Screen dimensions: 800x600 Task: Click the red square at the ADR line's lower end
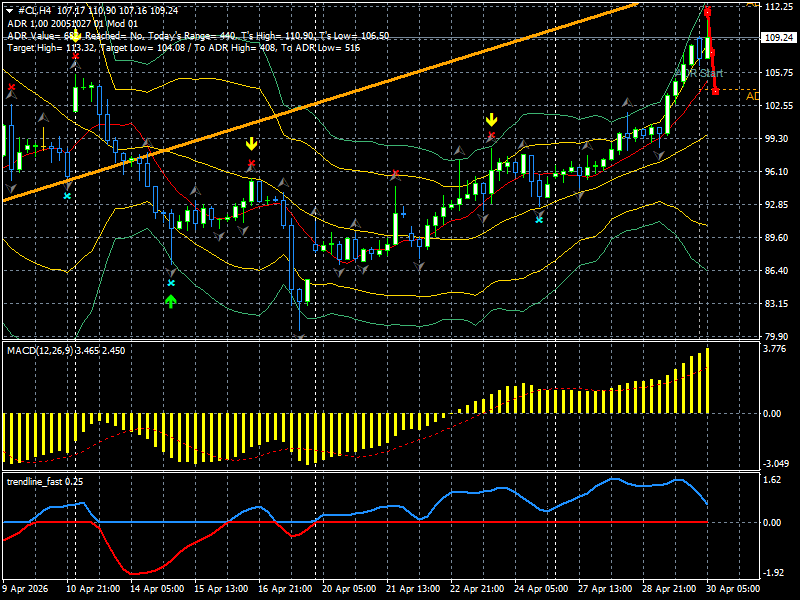tap(716, 91)
